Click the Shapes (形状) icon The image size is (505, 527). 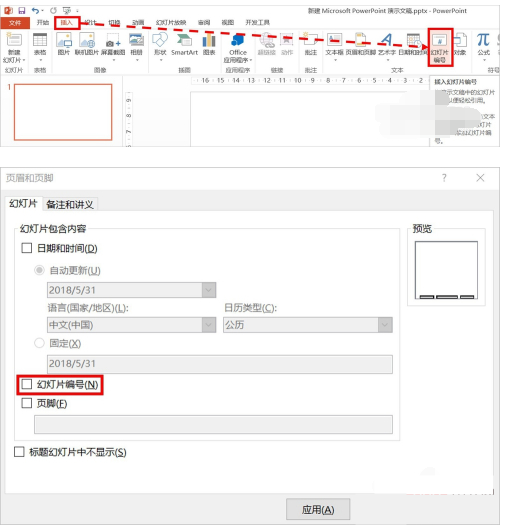click(x=160, y=40)
